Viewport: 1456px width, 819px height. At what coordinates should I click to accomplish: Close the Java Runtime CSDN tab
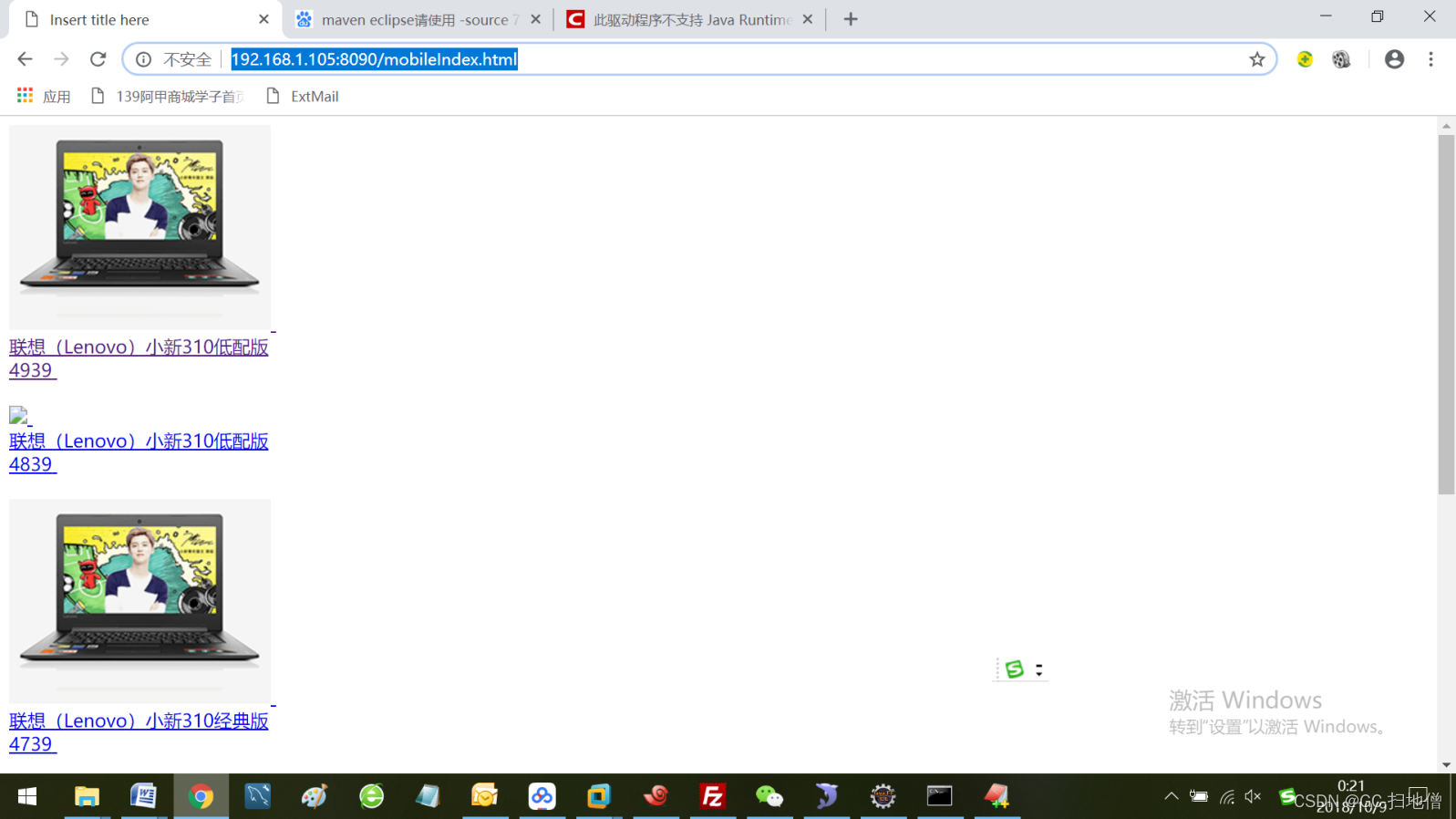[x=807, y=19]
